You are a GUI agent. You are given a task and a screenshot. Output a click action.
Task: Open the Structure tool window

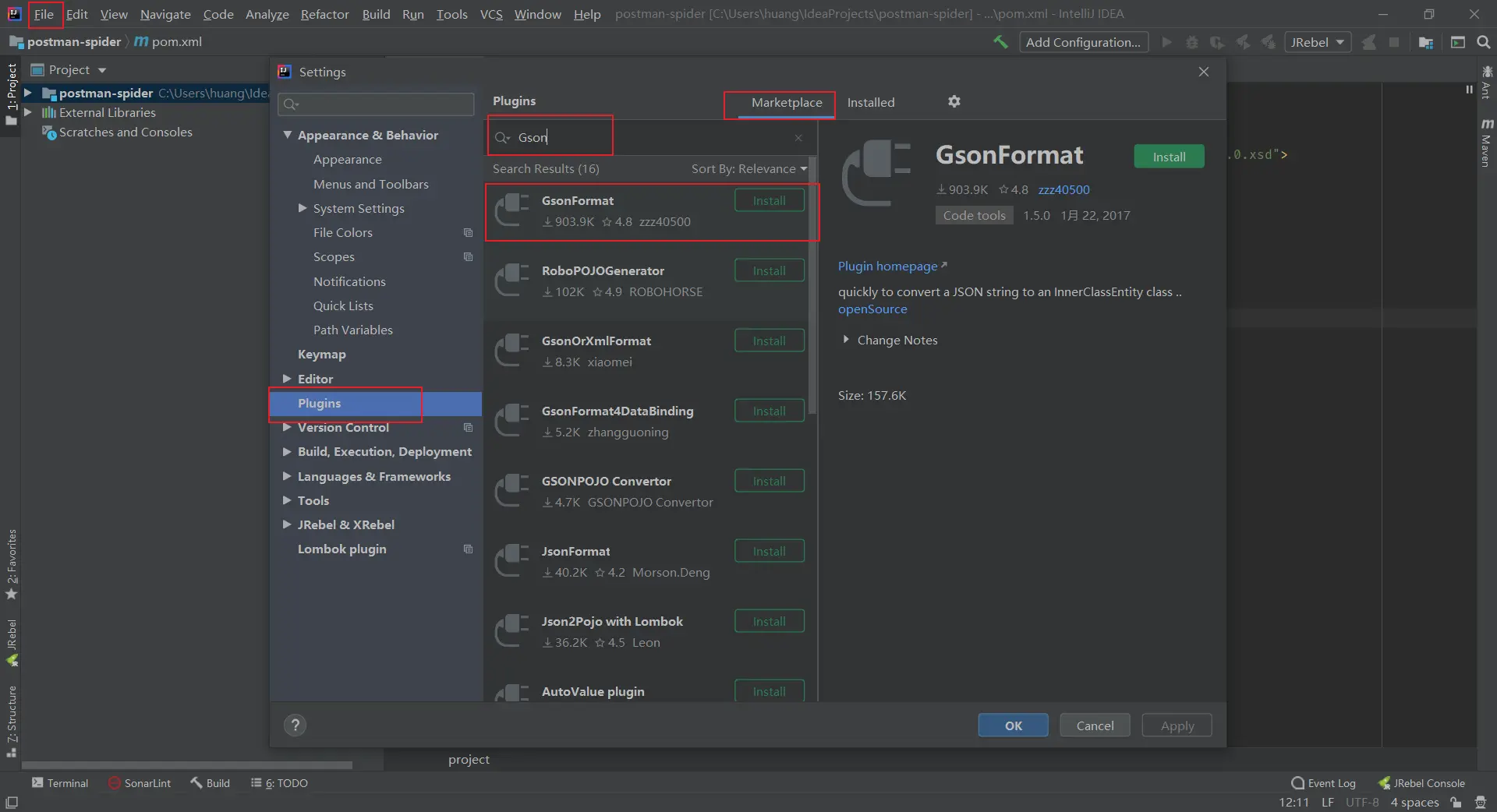tap(12, 722)
